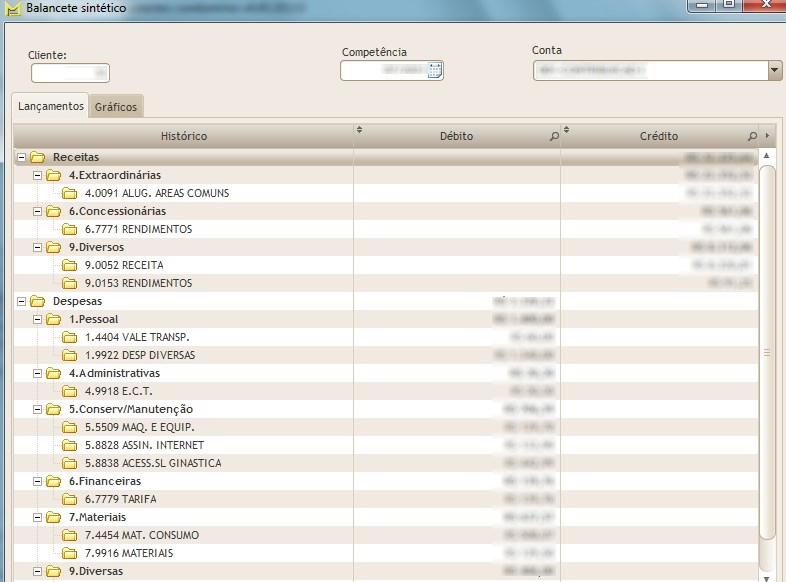This screenshot has height=582, width=786.
Task: Sort by the Histórico column header
Action: pos(183,136)
